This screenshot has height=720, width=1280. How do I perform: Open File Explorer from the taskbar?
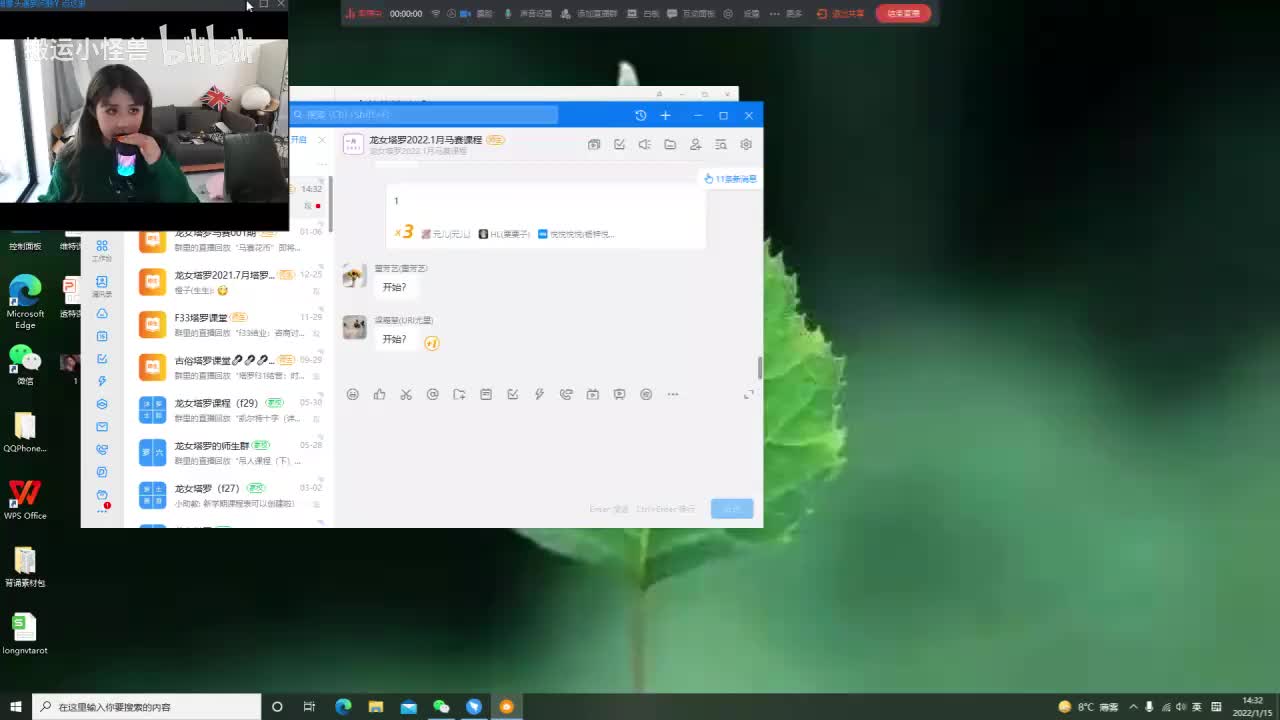click(376, 707)
